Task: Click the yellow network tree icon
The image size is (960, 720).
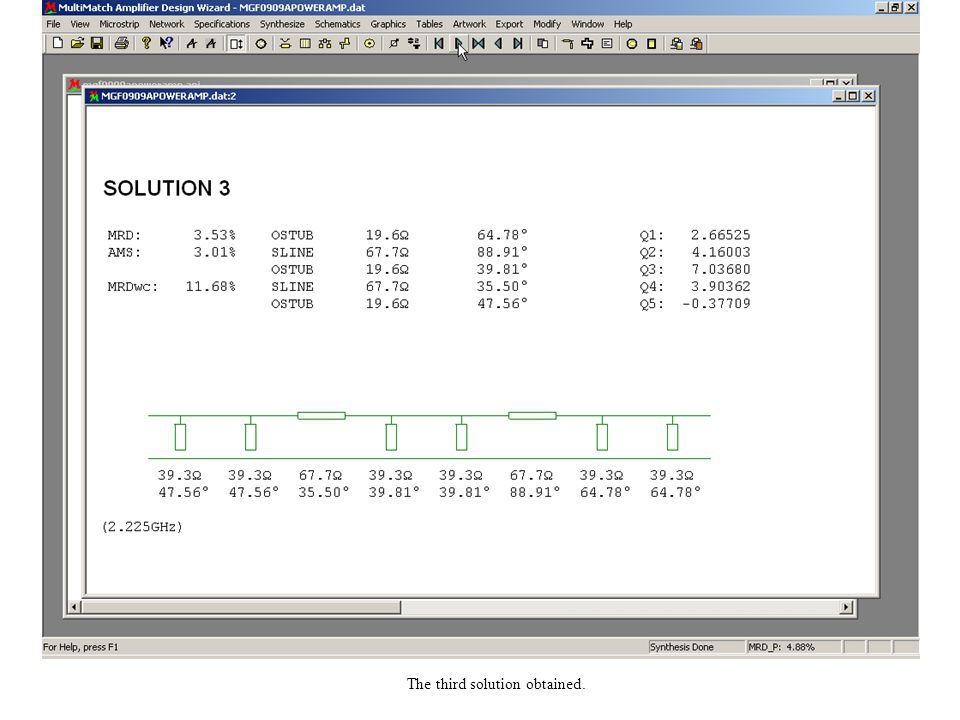Action: pos(324,43)
